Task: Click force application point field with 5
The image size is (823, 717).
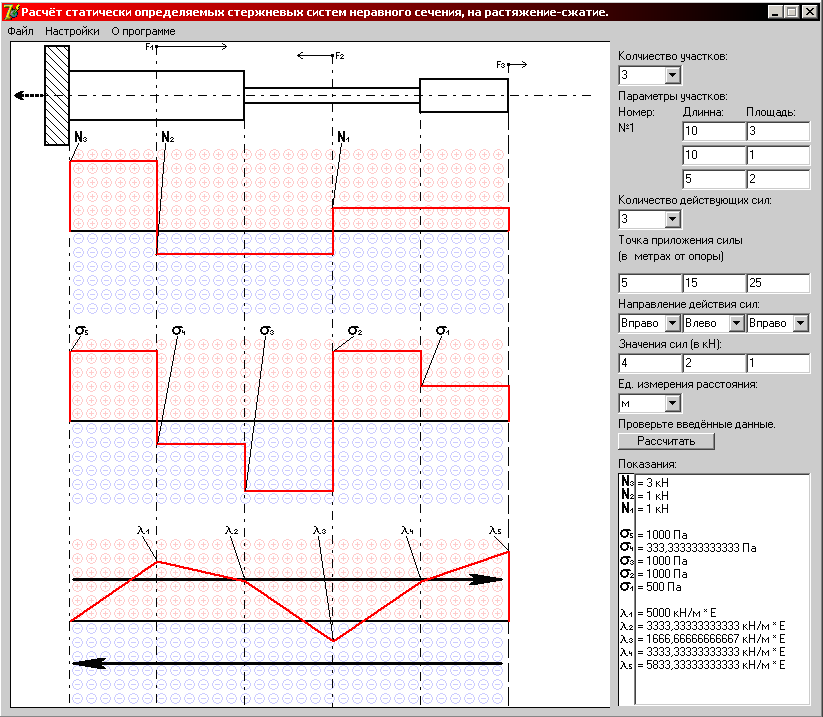Action: [650, 283]
